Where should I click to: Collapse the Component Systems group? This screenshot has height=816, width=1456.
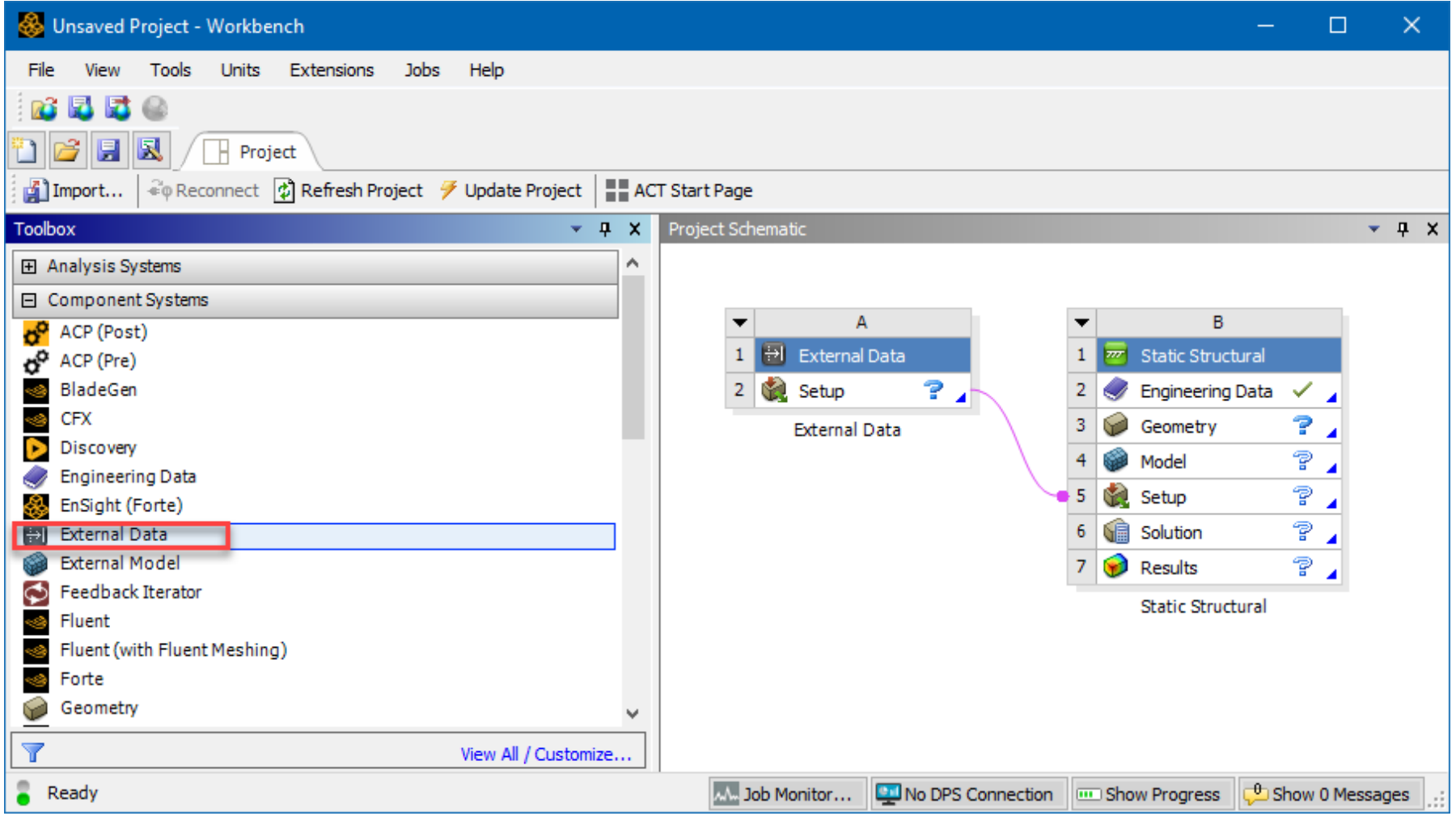coord(29,301)
